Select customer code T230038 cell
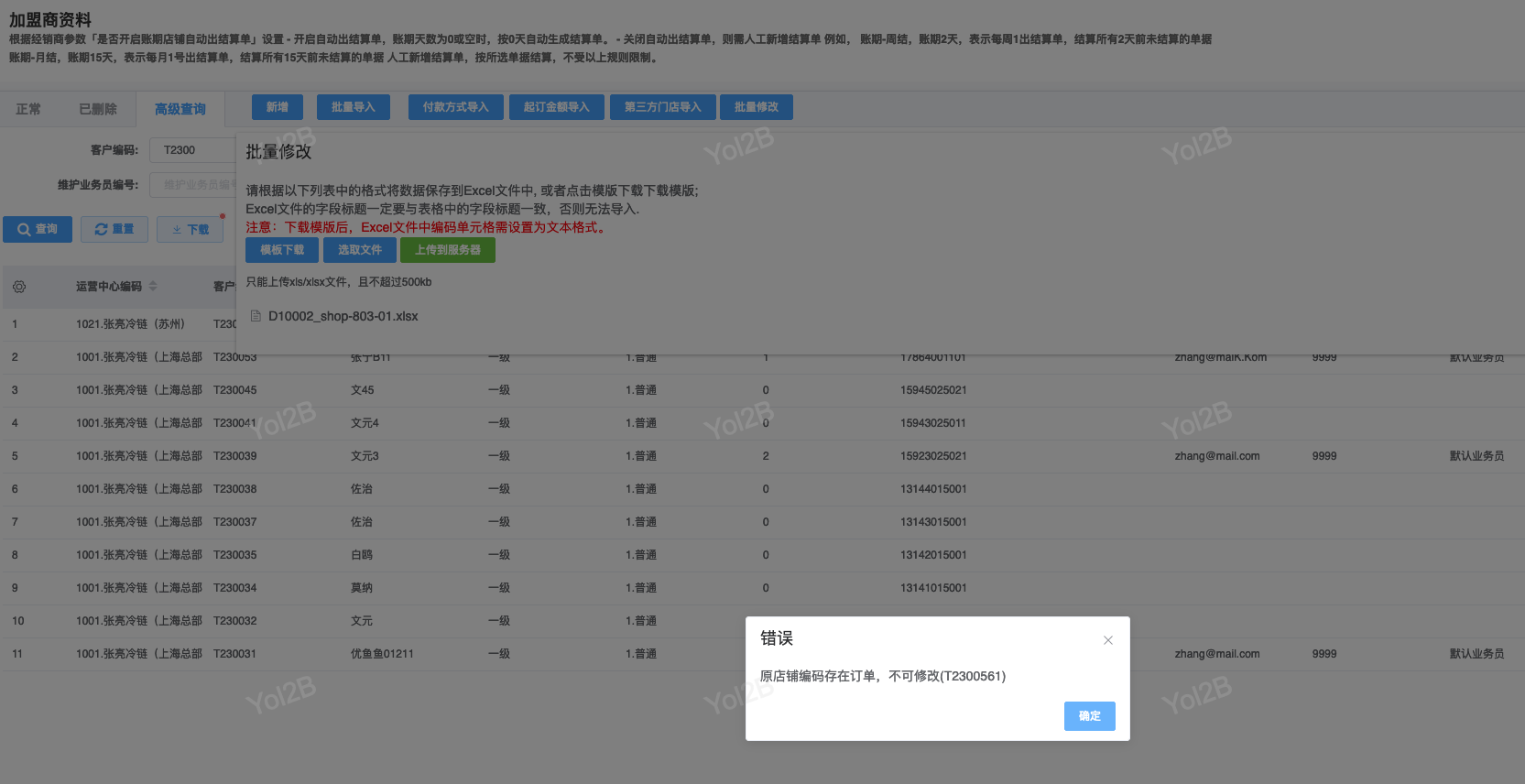1525x784 pixels. (235, 489)
